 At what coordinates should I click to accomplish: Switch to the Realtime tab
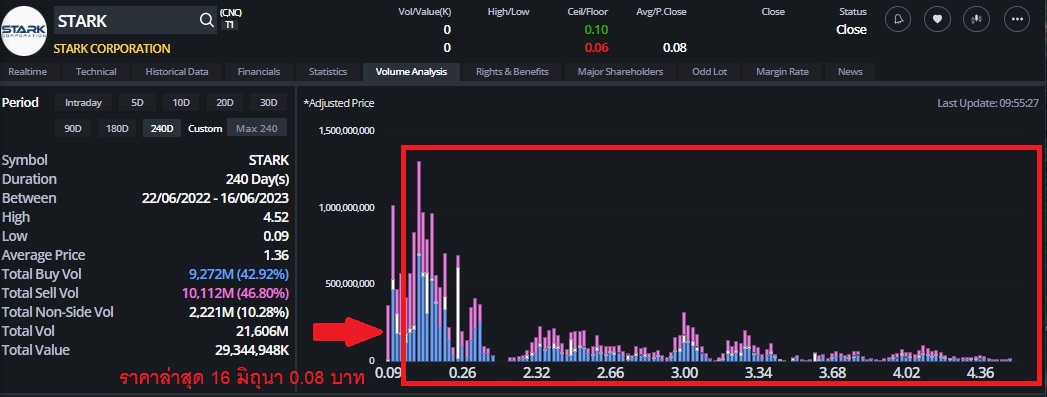point(27,71)
